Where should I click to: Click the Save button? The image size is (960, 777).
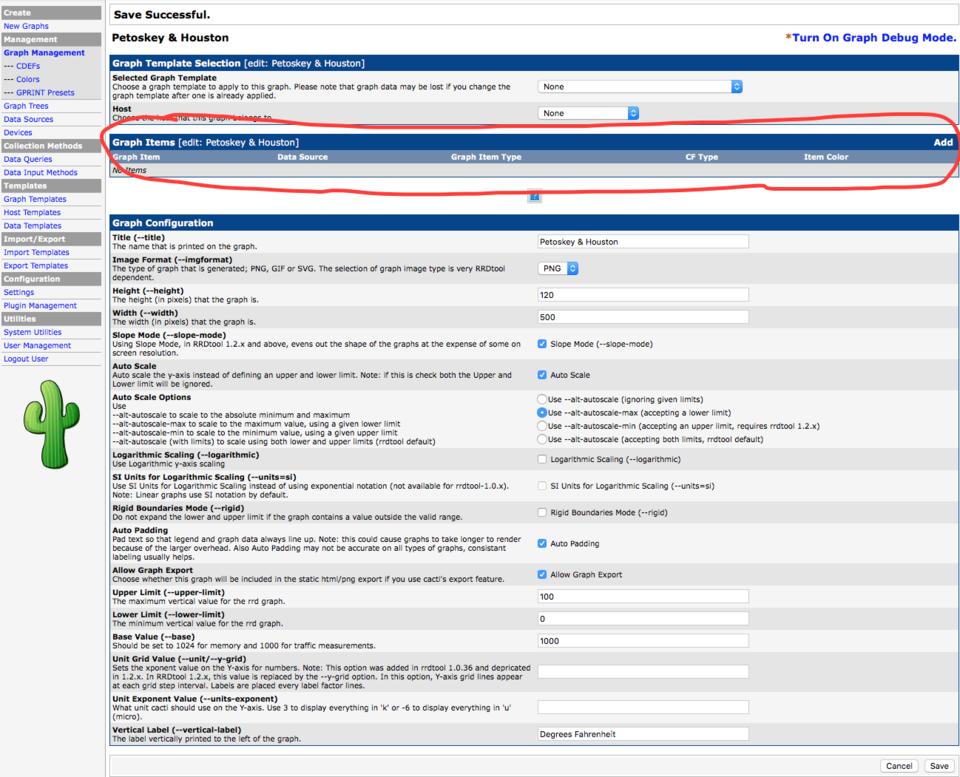[x=938, y=765]
